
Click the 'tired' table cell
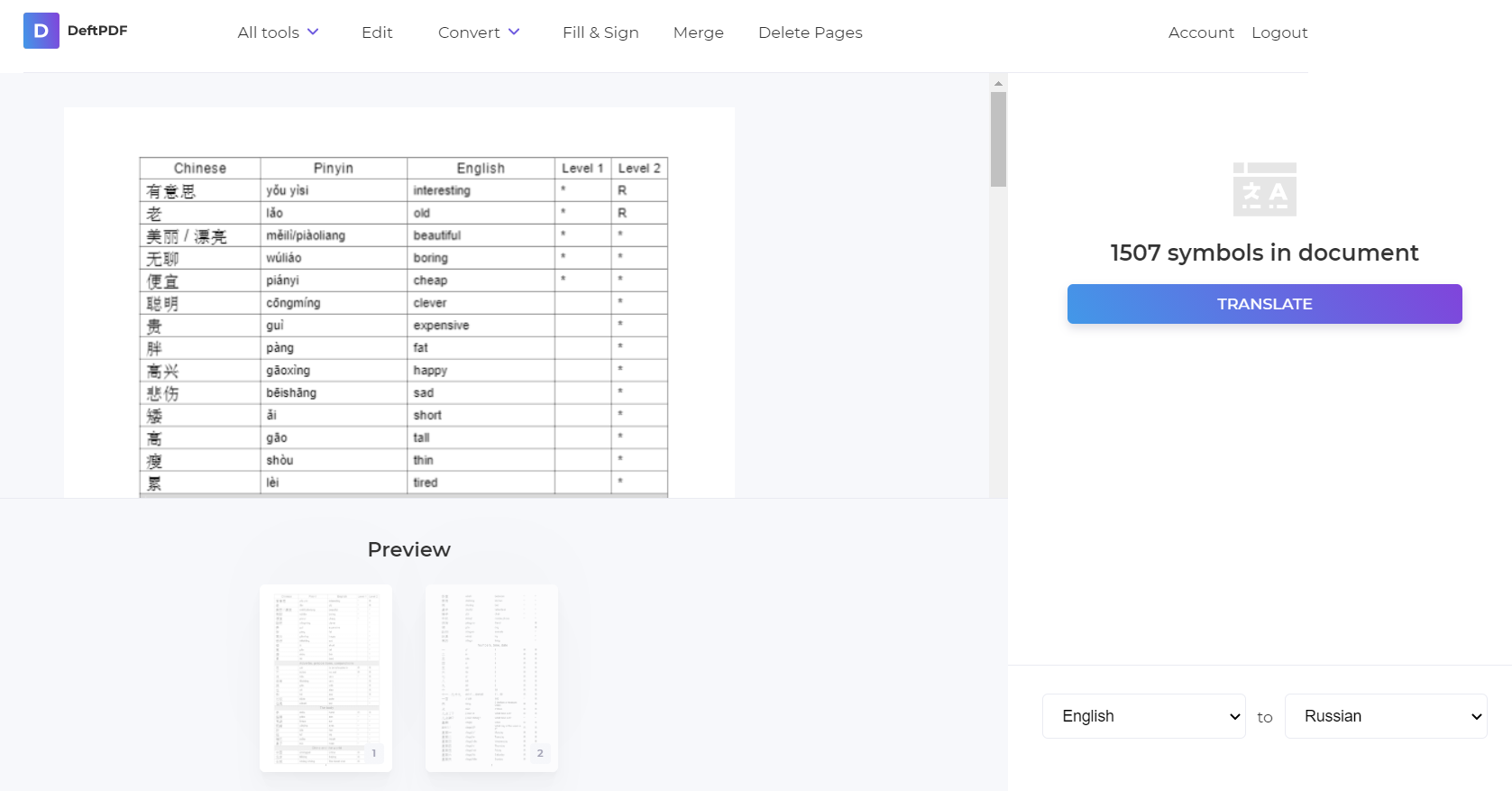coord(481,483)
